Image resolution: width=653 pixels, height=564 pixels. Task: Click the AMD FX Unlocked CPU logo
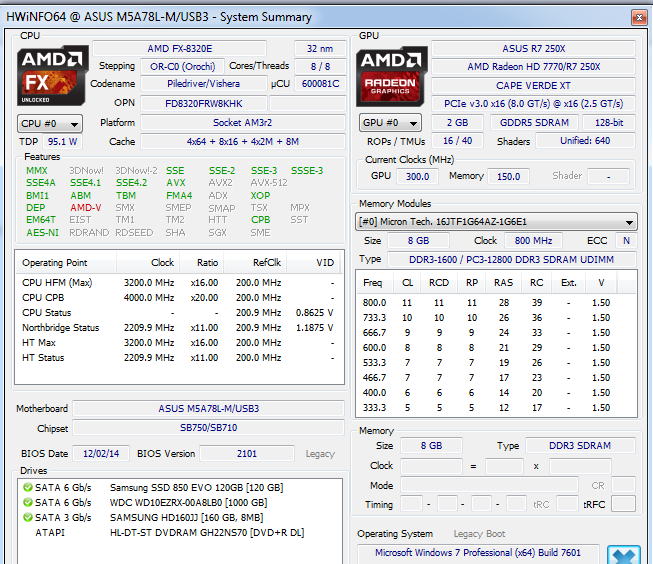coord(52,75)
